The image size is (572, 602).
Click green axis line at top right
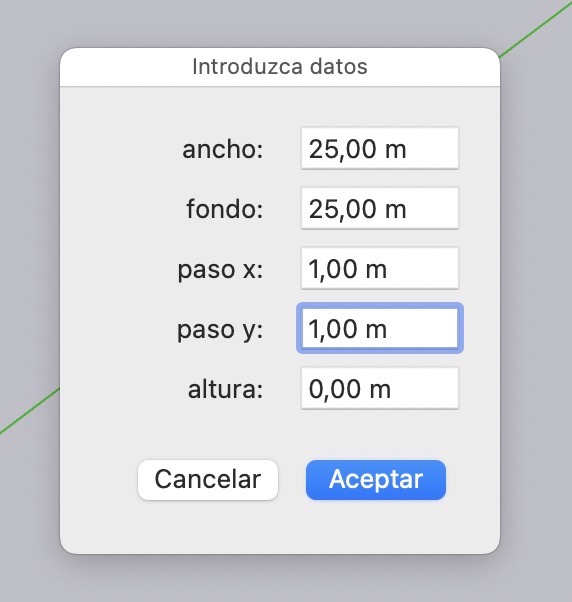tap(537, 29)
